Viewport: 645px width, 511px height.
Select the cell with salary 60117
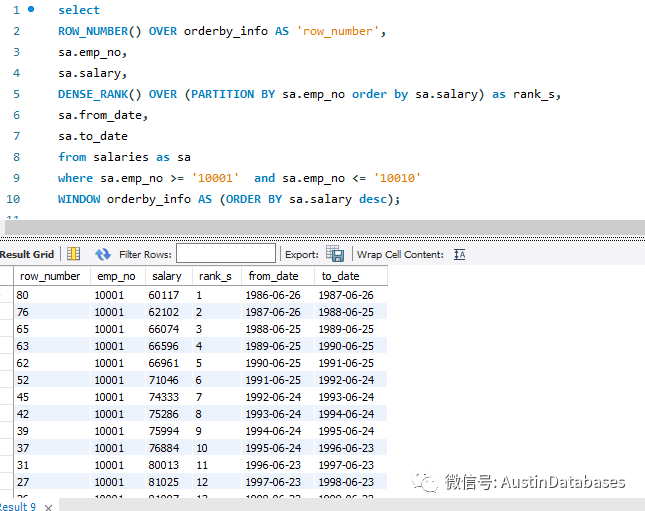coord(166,295)
